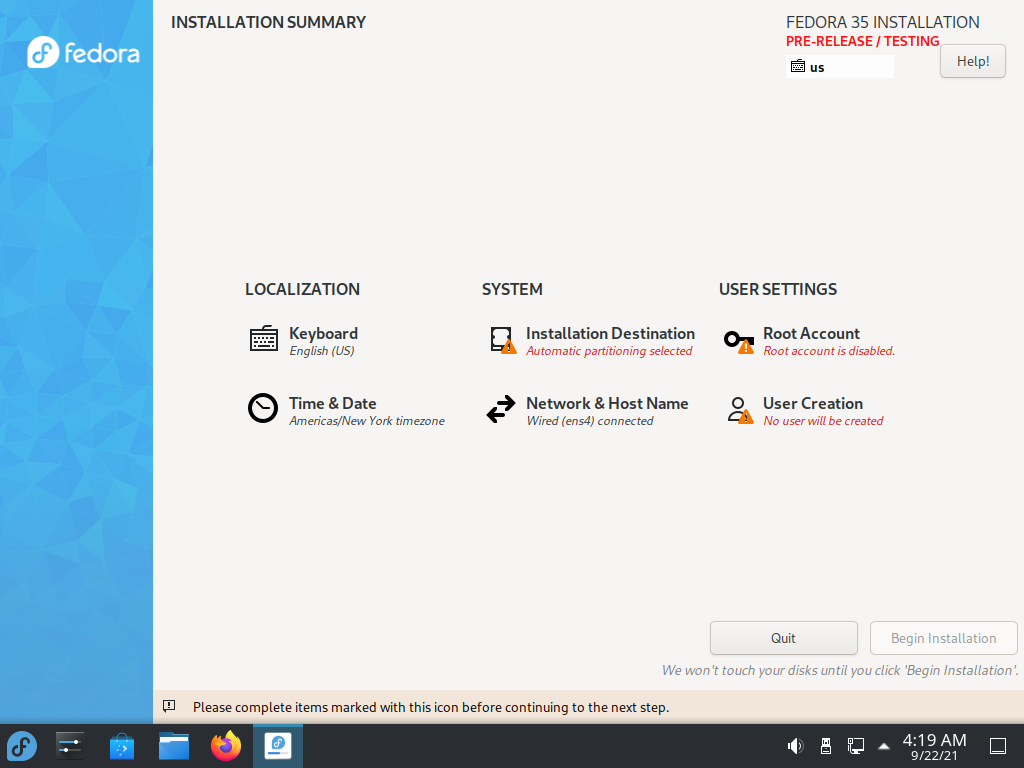Open the Installation Destination disk icon

point(503,340)
